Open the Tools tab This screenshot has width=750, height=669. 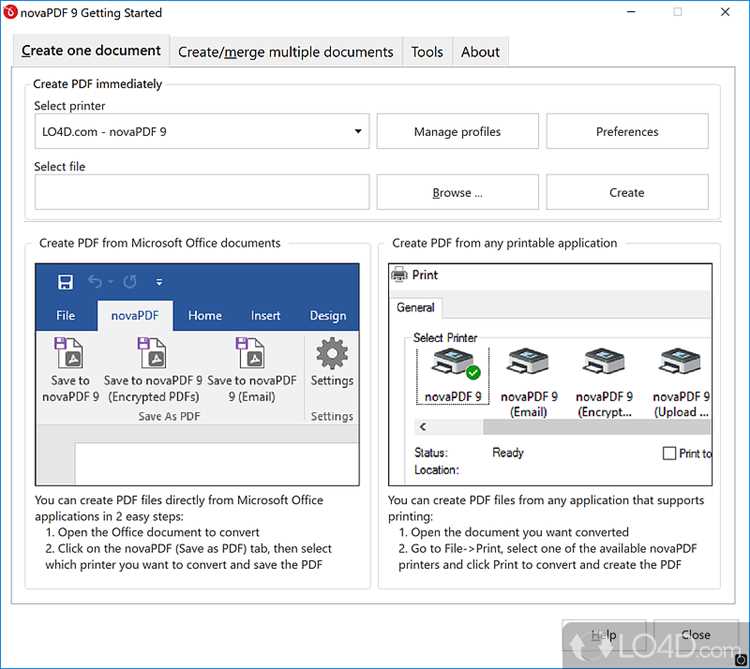[427, 52]
